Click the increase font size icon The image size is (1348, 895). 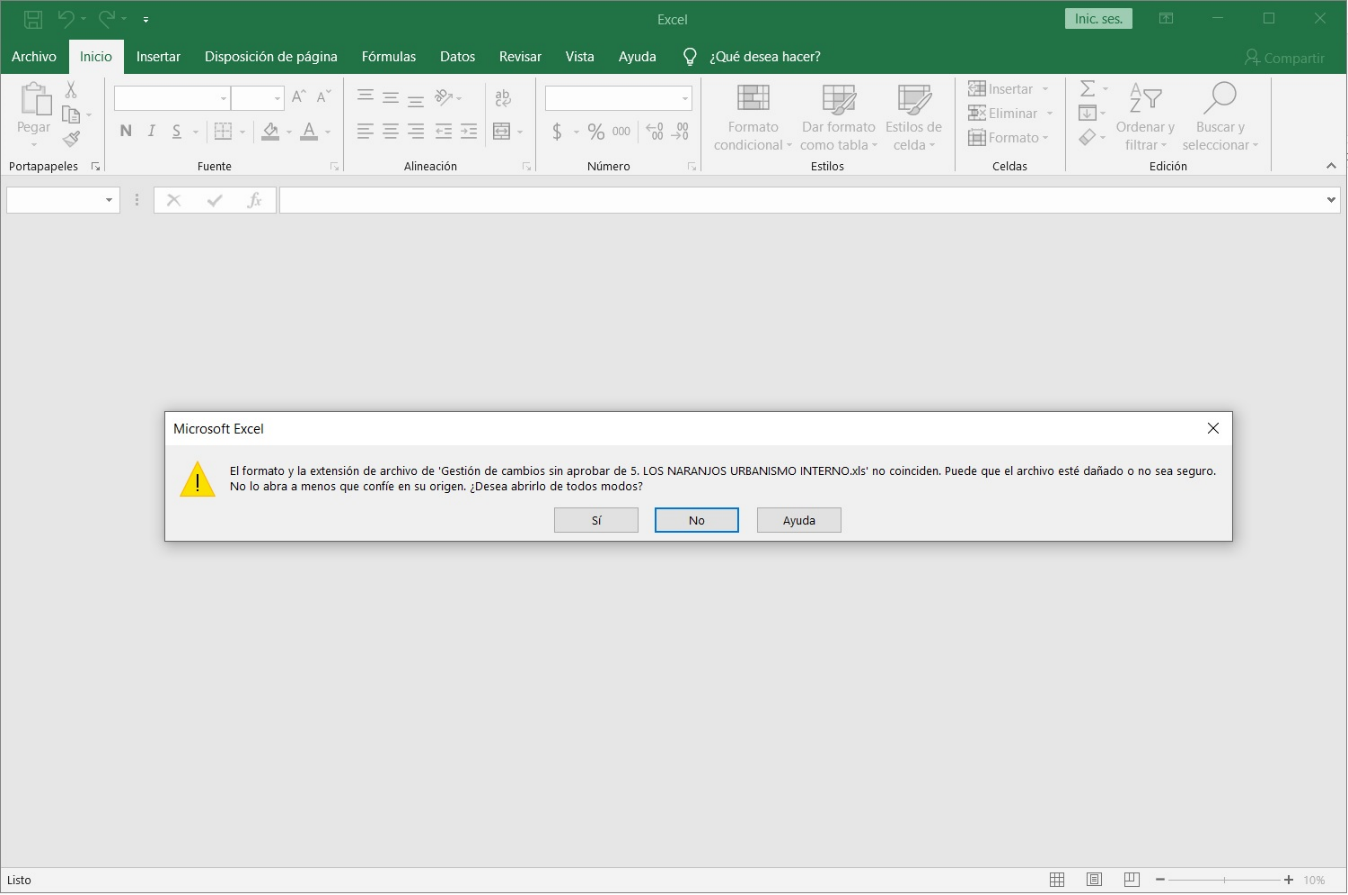[299, 97]
